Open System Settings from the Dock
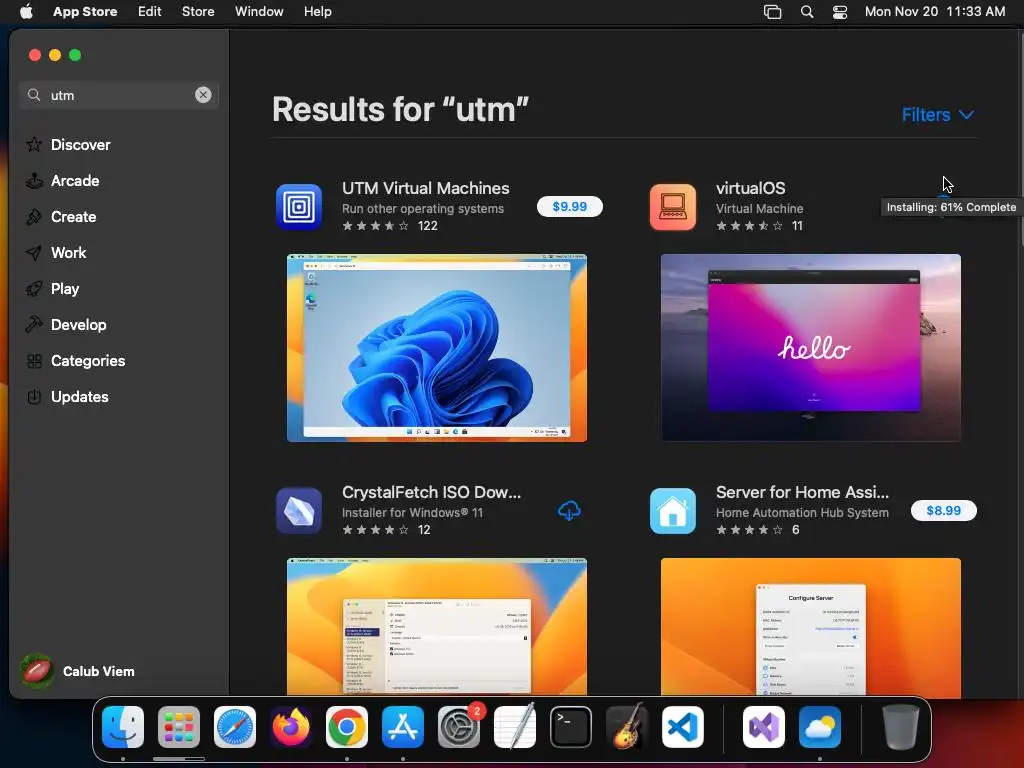Screen dimensions: 1024x768 coord(459,726)
